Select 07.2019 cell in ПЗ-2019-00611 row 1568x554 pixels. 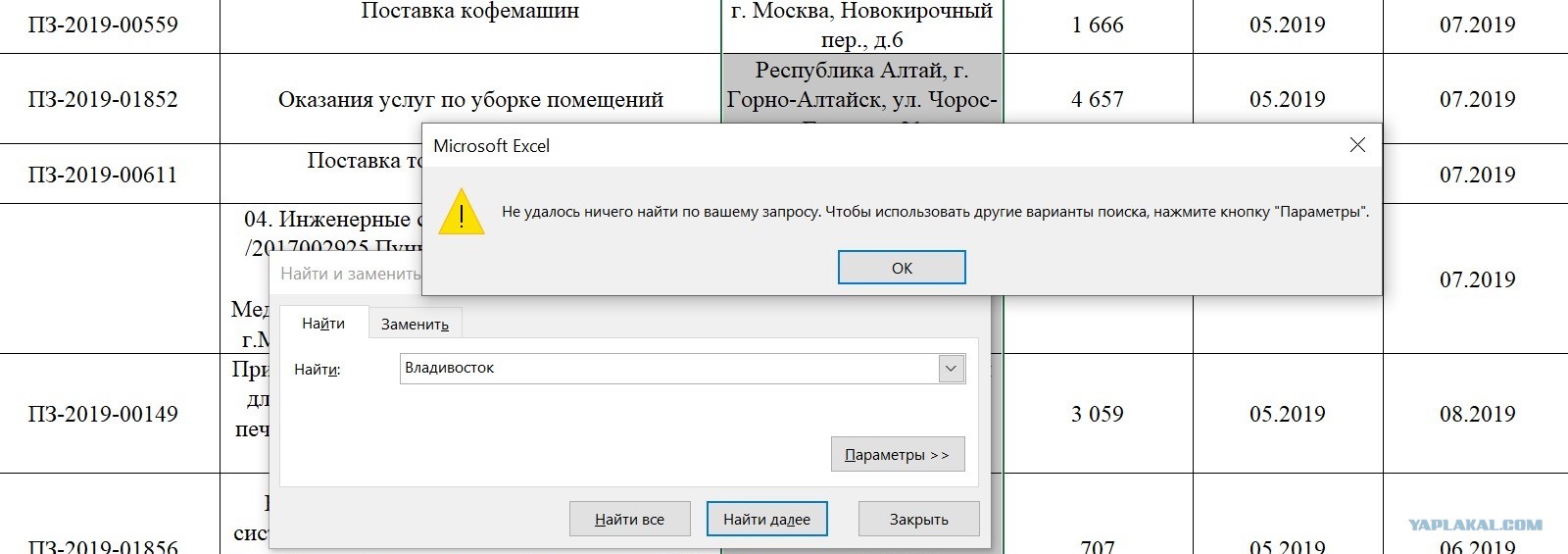point(1477,175)
